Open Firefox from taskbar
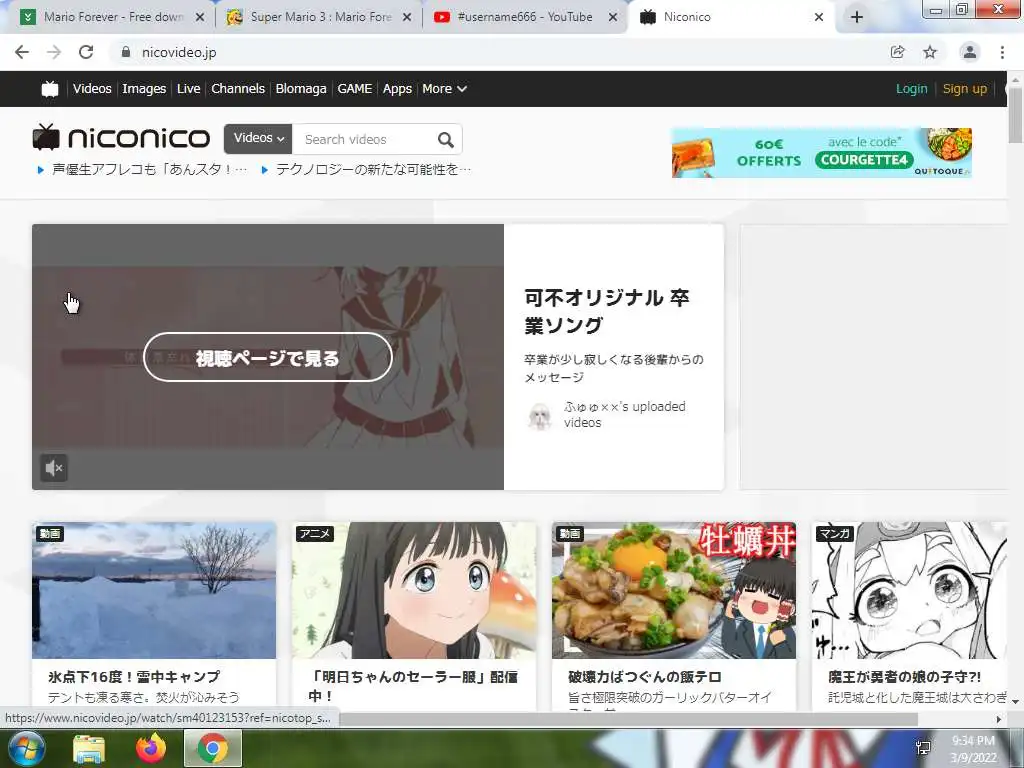The height and width of the screenshot is (768, 1024). point(151,748)
